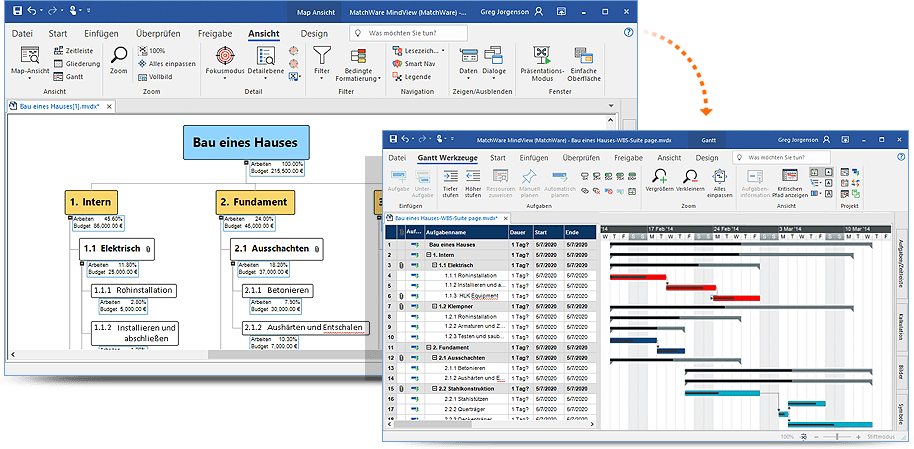This screenshot has width=914, height=449.
Task: Click Verkleinern zoom-out in Gantt window
Action: click(691, 181)
